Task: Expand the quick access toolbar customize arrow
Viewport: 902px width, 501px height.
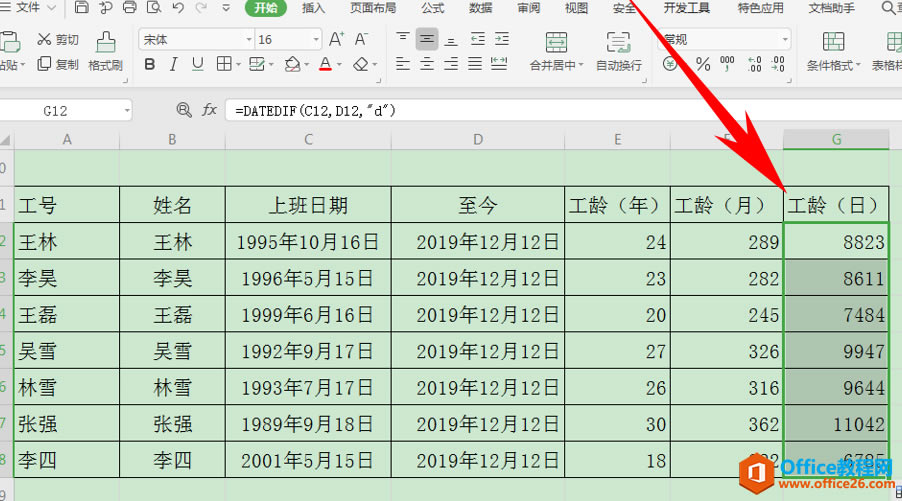Action: coord(226,7)
